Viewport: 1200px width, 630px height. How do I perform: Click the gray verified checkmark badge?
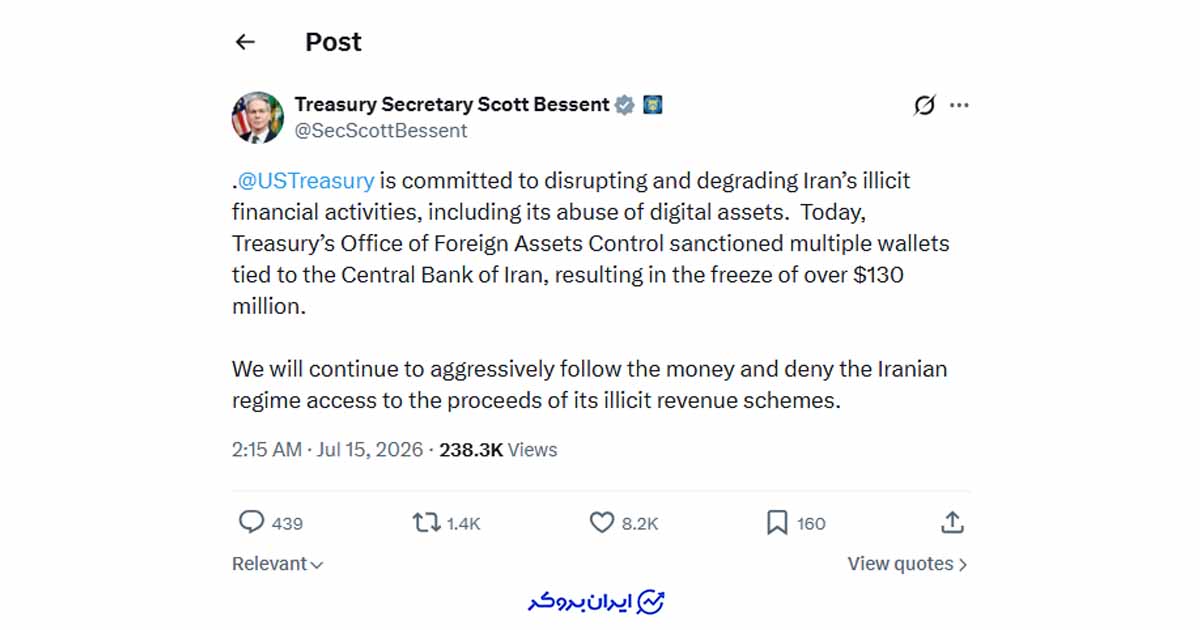(624, 105)
